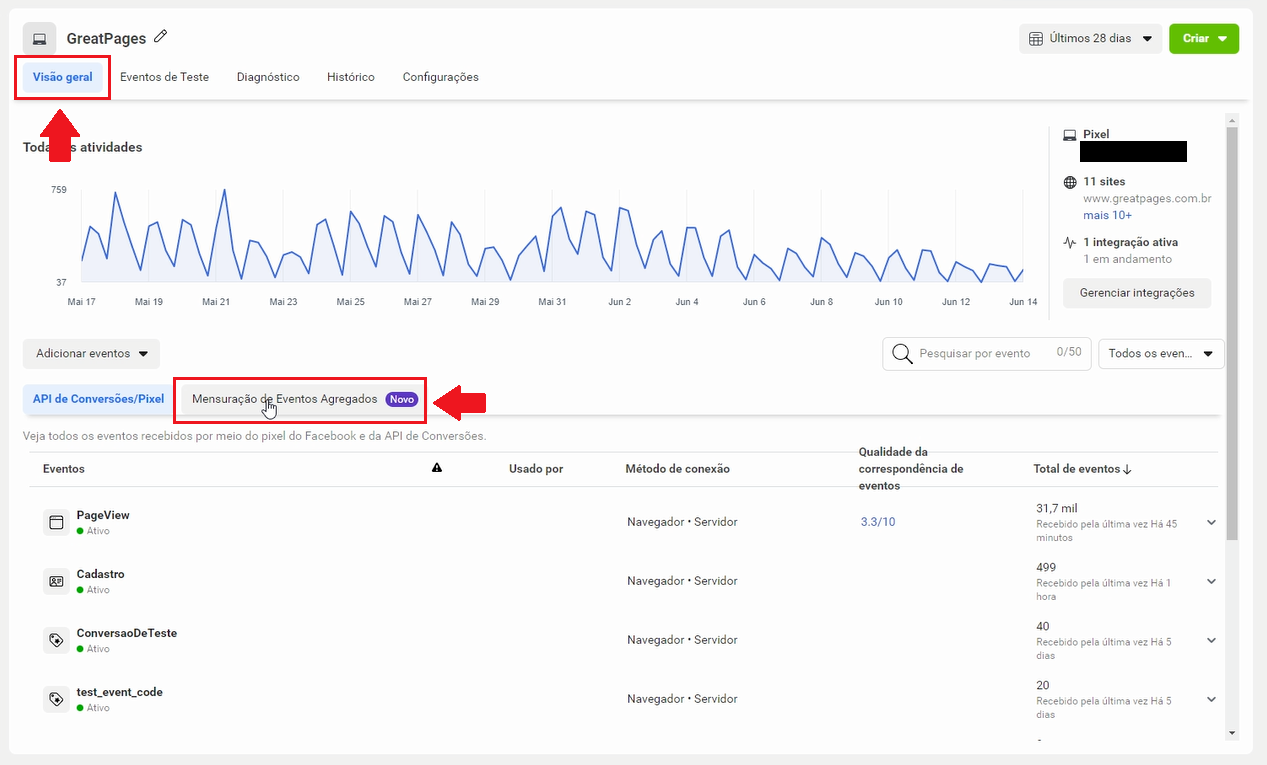Image resolution: width=1267 pixels, height=765 pixels.
Task: Click the scrollbar up arrow
Action: tap(1232, 119)
